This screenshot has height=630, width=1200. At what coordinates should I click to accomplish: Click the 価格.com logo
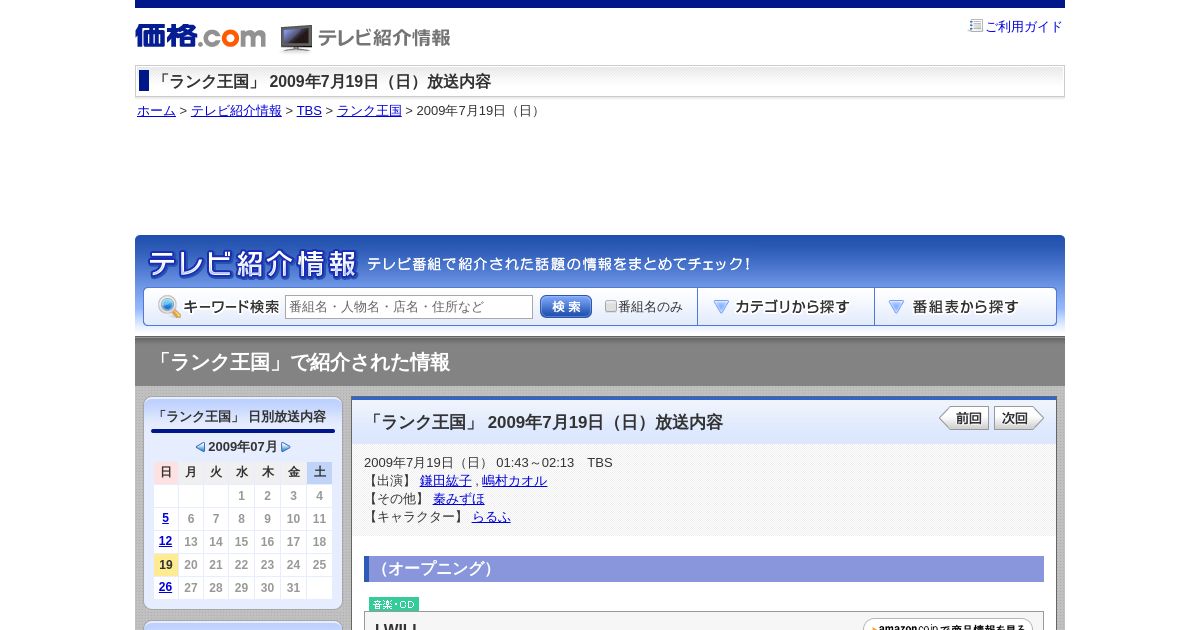pos(200,36)
